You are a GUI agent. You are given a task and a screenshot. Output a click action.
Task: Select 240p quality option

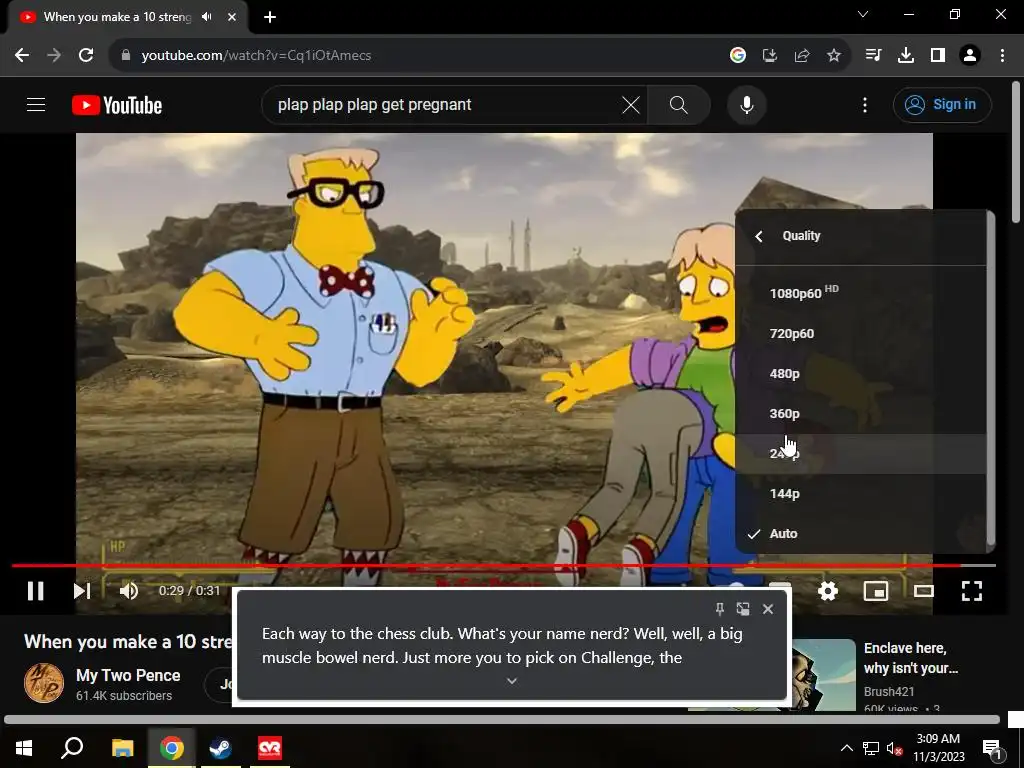[x=861, y=454]
